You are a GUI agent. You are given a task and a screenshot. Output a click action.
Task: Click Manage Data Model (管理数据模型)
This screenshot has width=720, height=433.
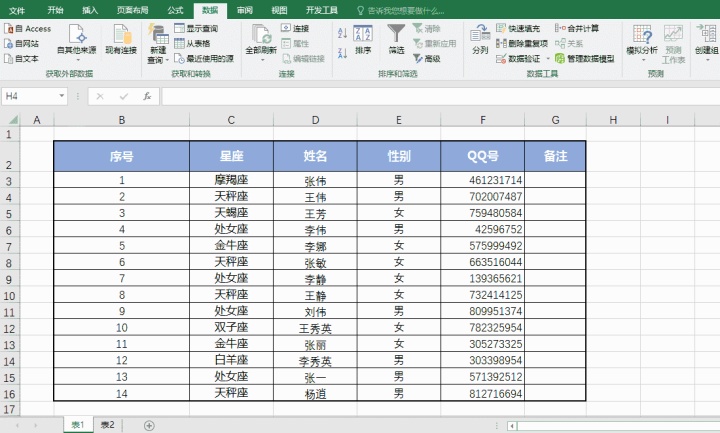584,58
